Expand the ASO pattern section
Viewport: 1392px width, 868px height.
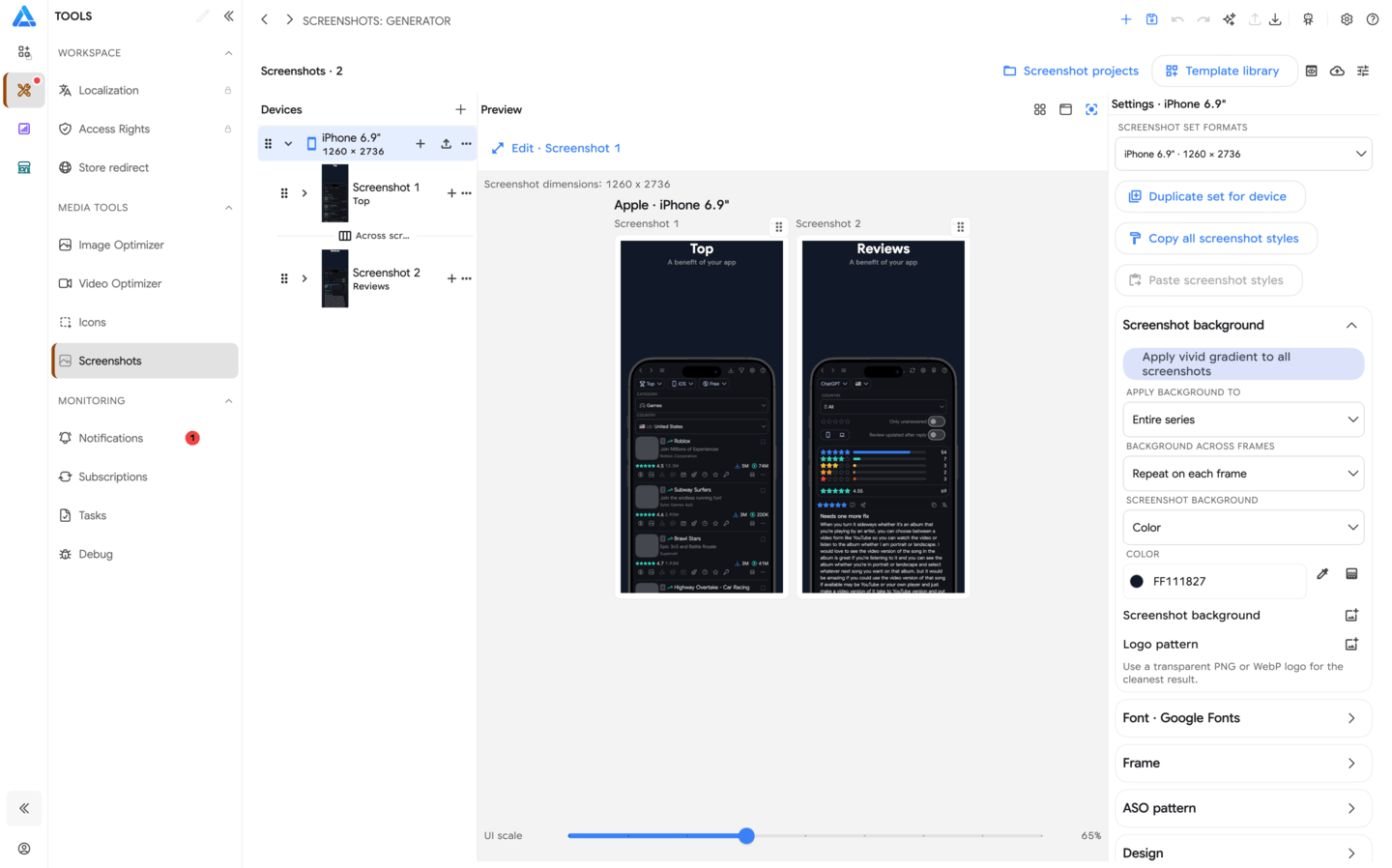point(1243,808)
